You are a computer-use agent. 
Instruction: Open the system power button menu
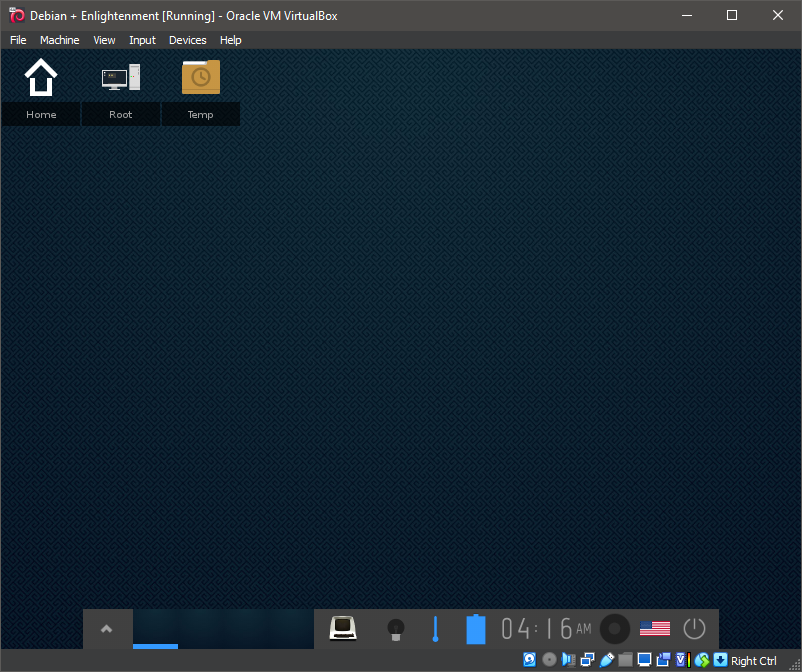694,629
